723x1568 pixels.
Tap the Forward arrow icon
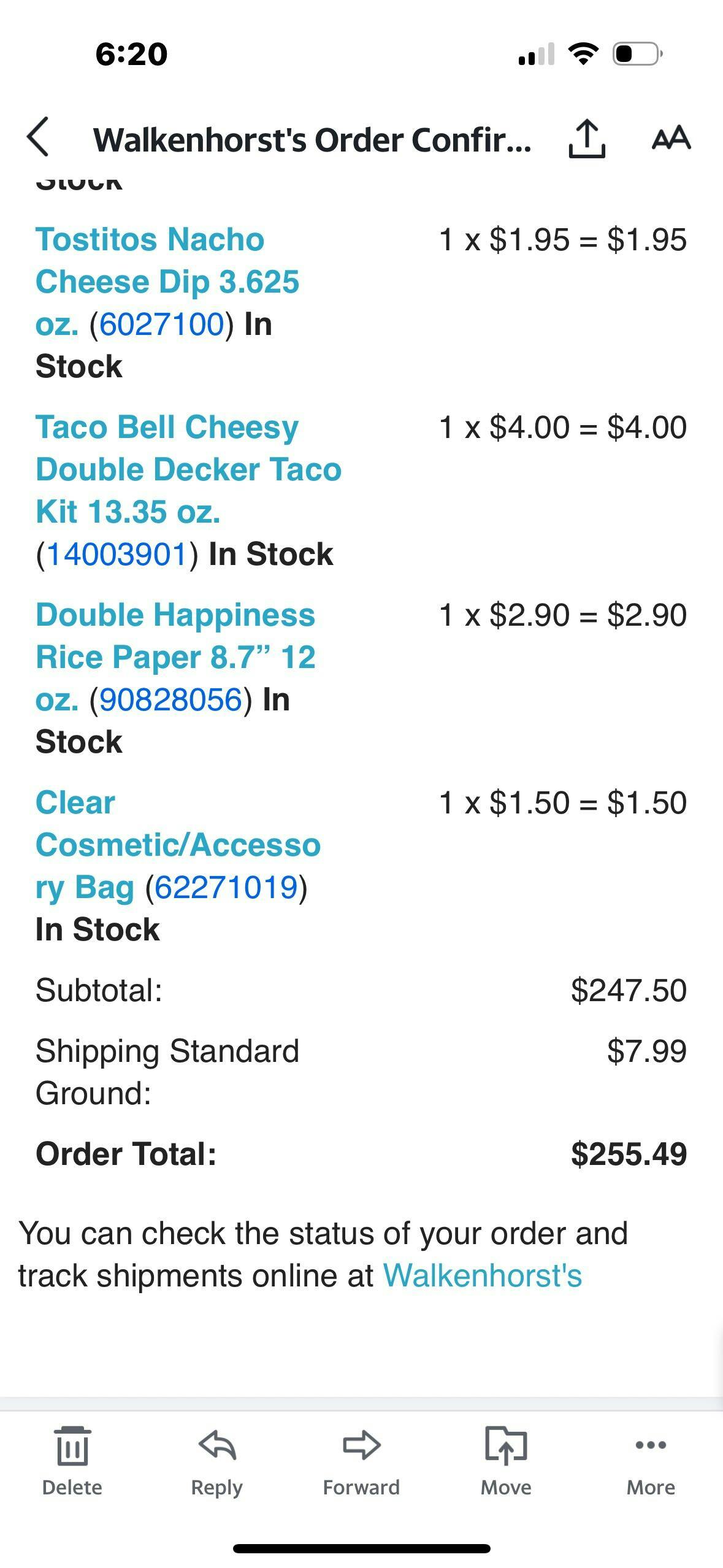[361, 1445]
